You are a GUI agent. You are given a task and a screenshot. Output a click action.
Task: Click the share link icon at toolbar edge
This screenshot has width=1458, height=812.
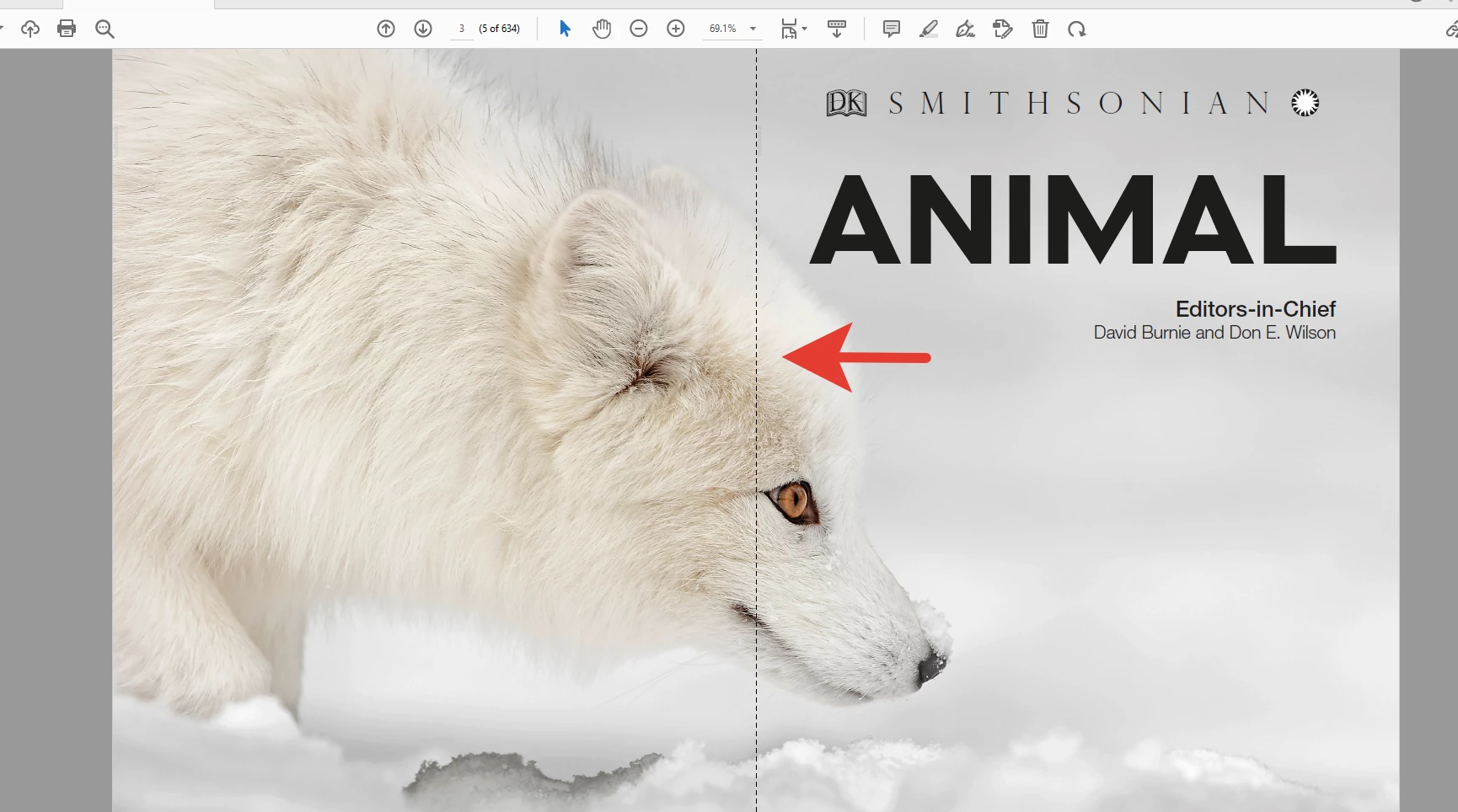(1451, 30)
